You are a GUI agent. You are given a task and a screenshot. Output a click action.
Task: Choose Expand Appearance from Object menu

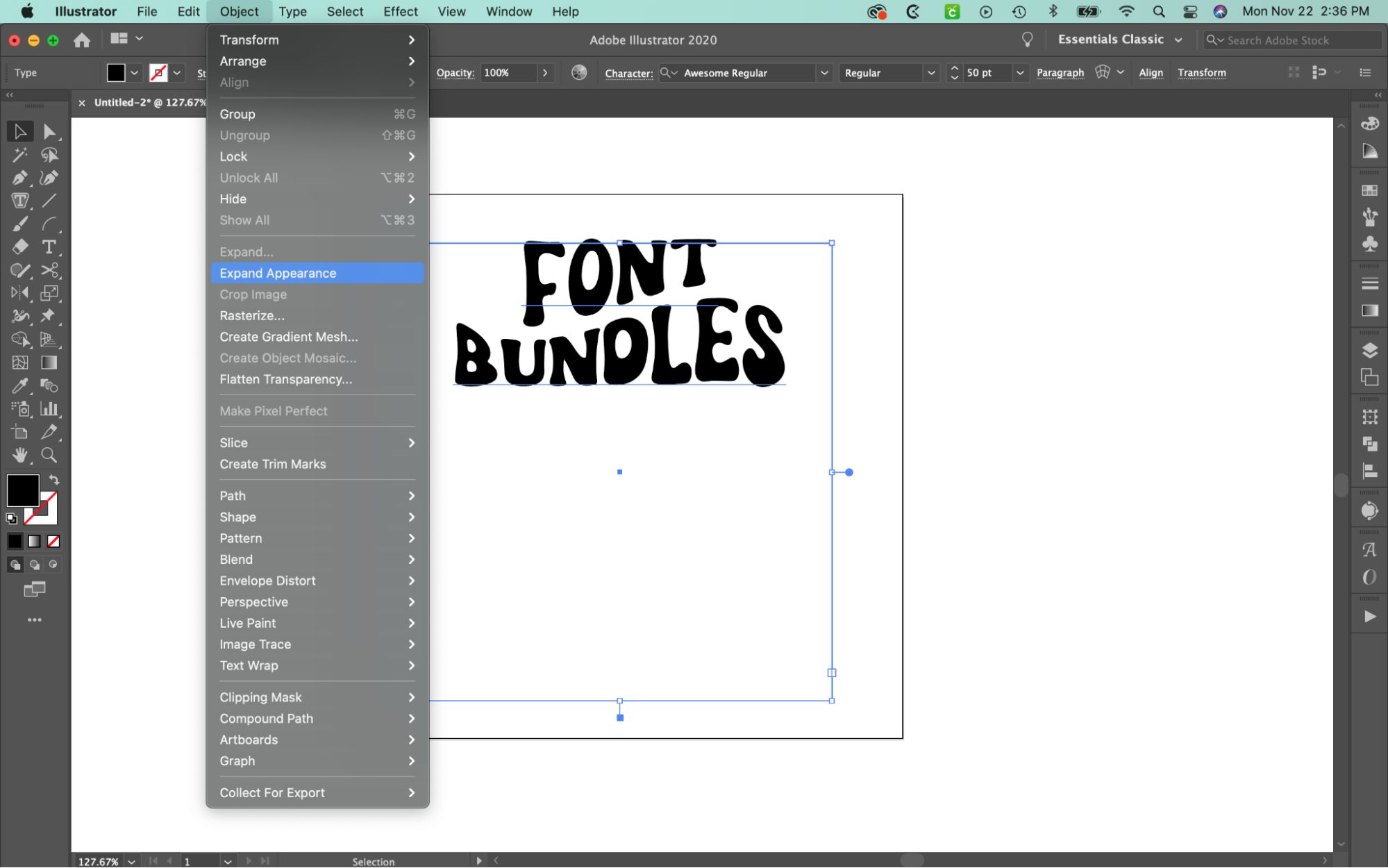(x=317, y=273)
